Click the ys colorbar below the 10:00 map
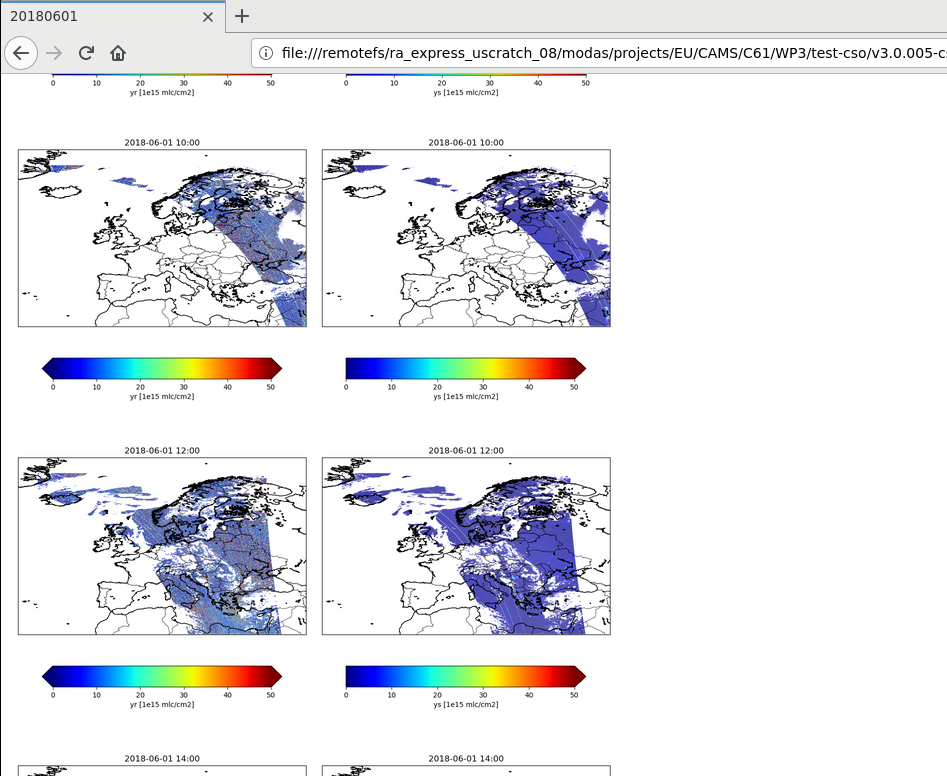 click(x=466, y=368)
